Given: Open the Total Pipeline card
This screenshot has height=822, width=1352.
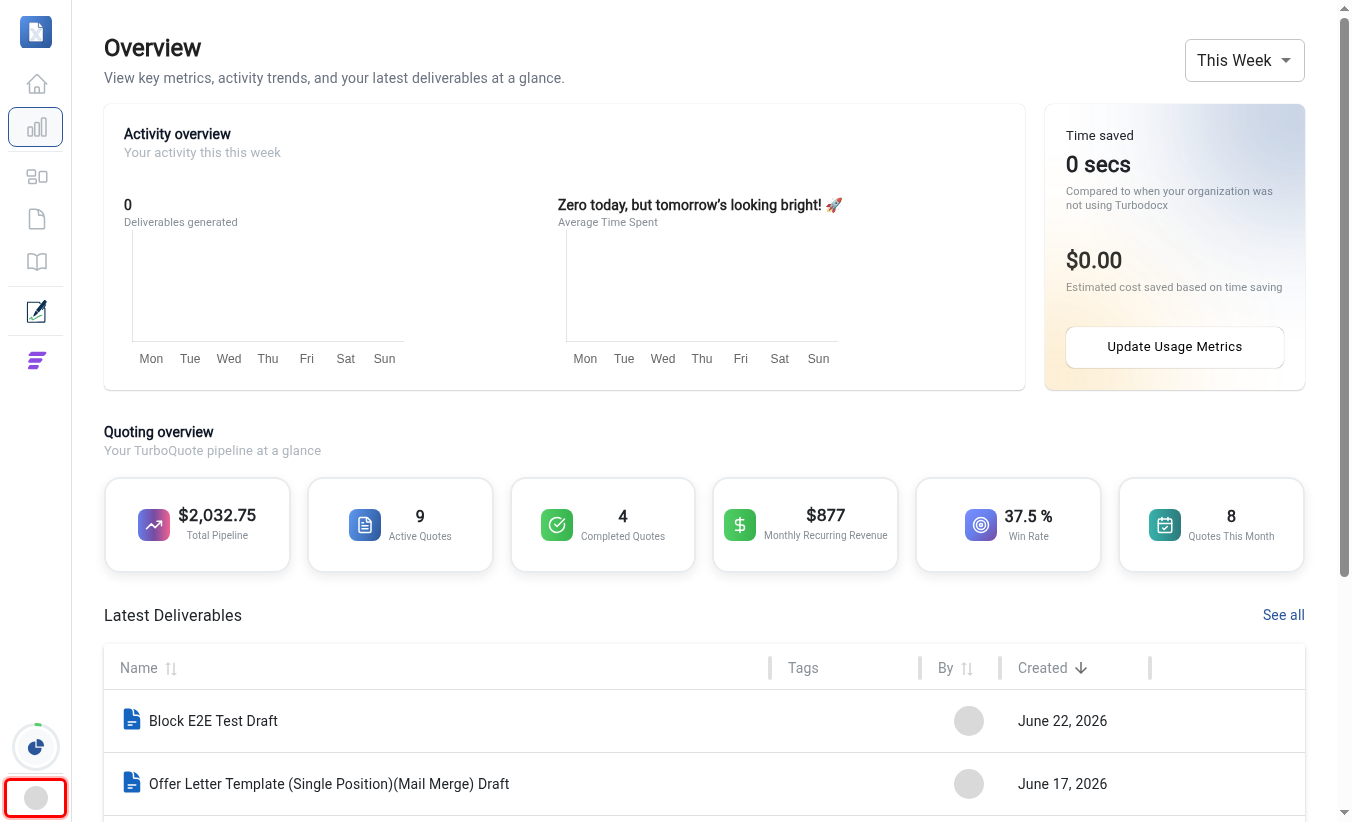Looking at the screenshot, I should coord(197,525).
